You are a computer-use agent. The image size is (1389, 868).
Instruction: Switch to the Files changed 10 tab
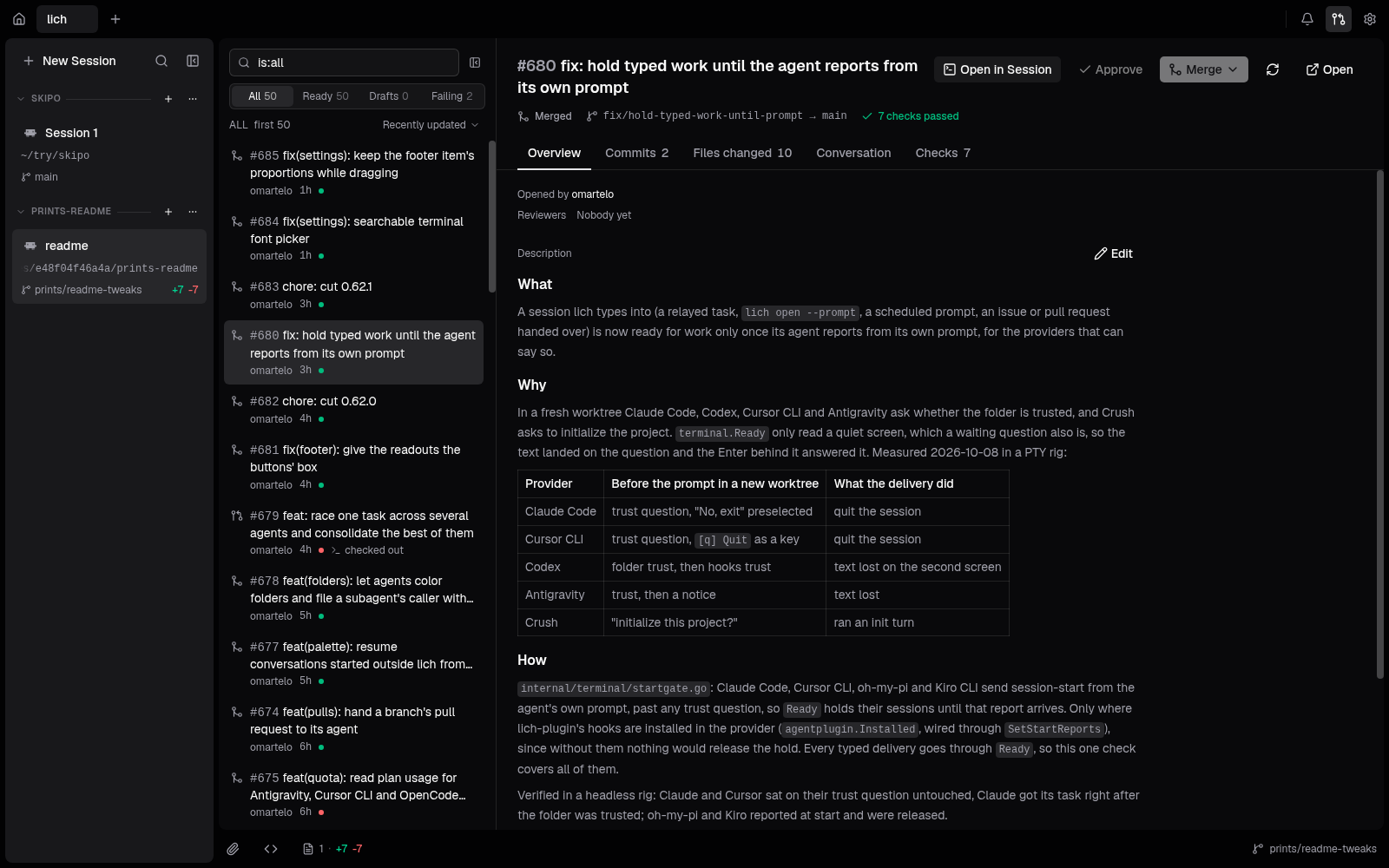pos(742,153)
